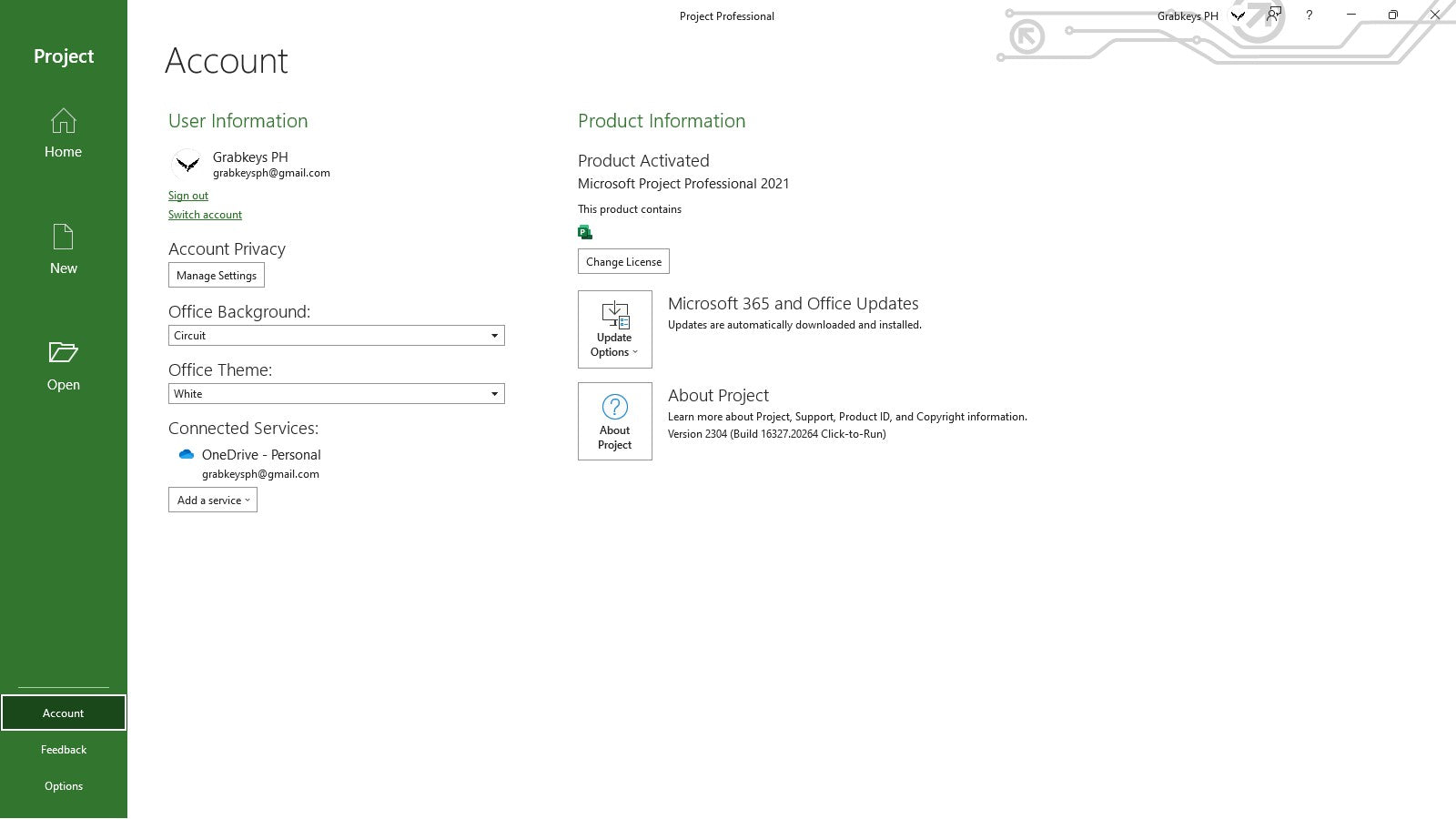This screenshot has height=819, width=1456.
Task: Click the 'Updates are automatically downloaded and installed.' text
Action: (x=794, y=325)
